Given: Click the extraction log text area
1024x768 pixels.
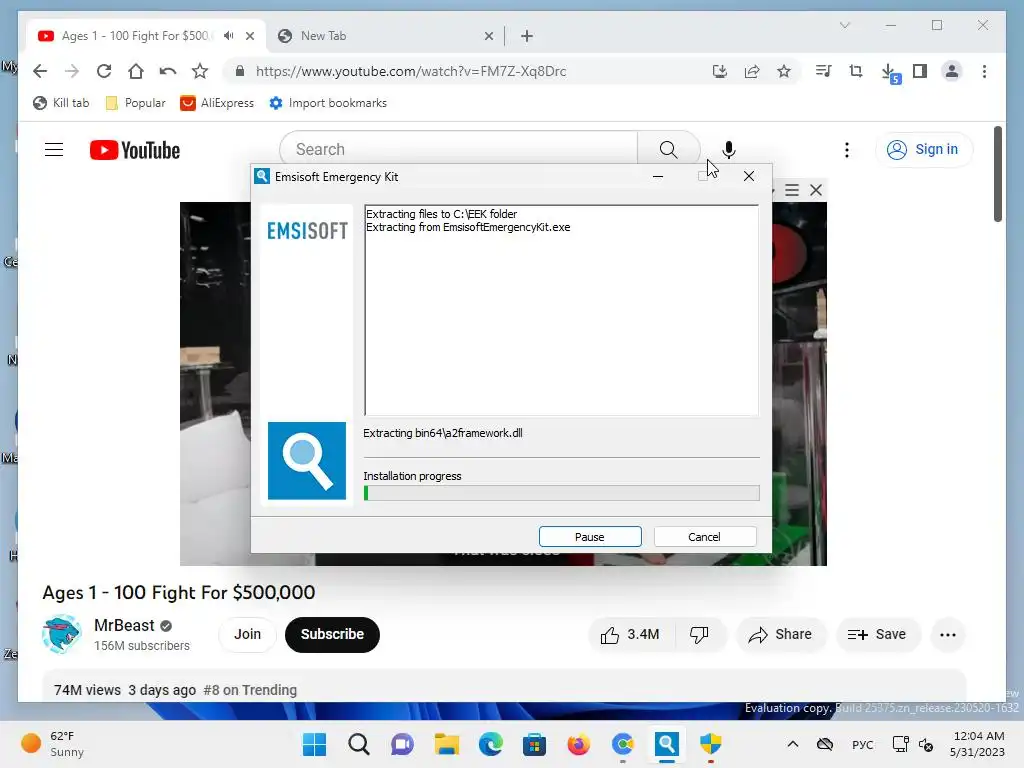Looking at the screenshot, I should click(x=562, y=310).
